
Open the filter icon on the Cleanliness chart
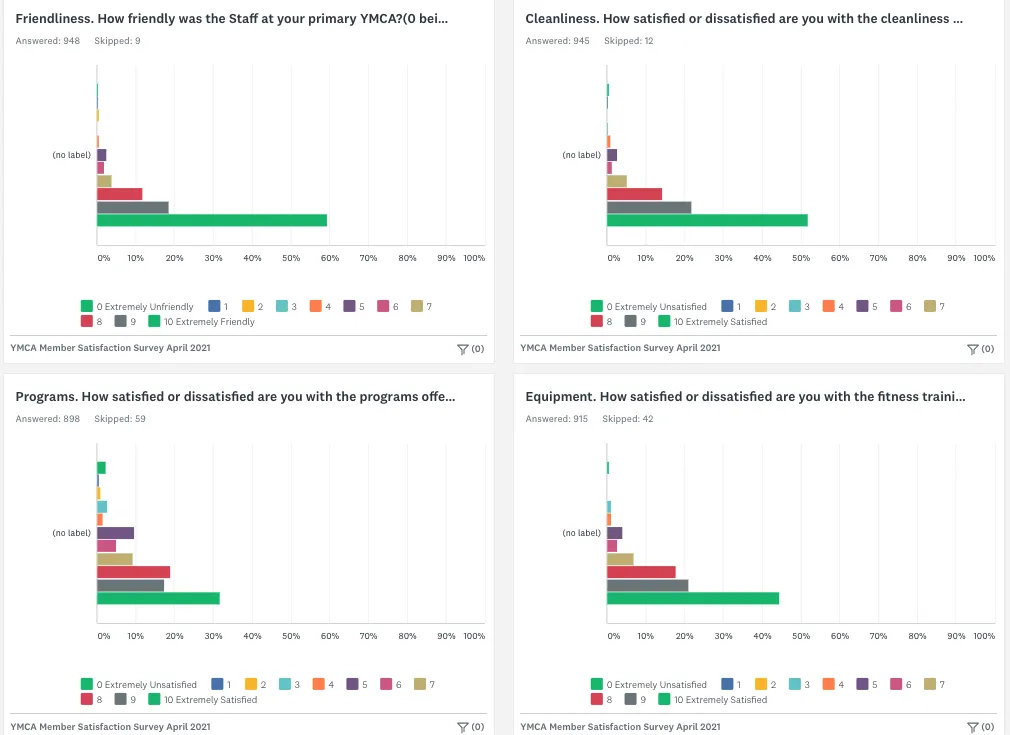(973, 349)
